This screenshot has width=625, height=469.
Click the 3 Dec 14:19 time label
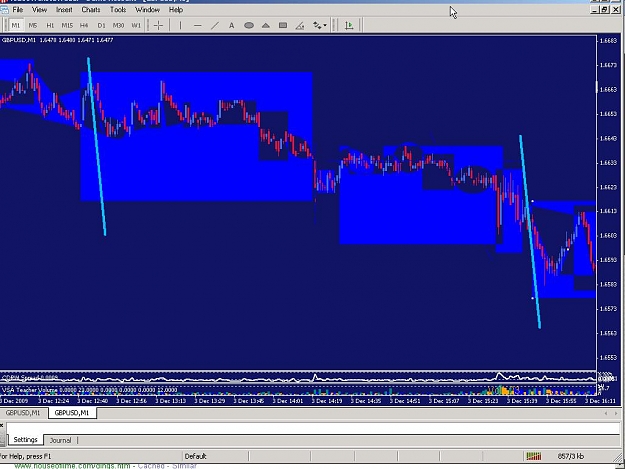click(327, 401)
